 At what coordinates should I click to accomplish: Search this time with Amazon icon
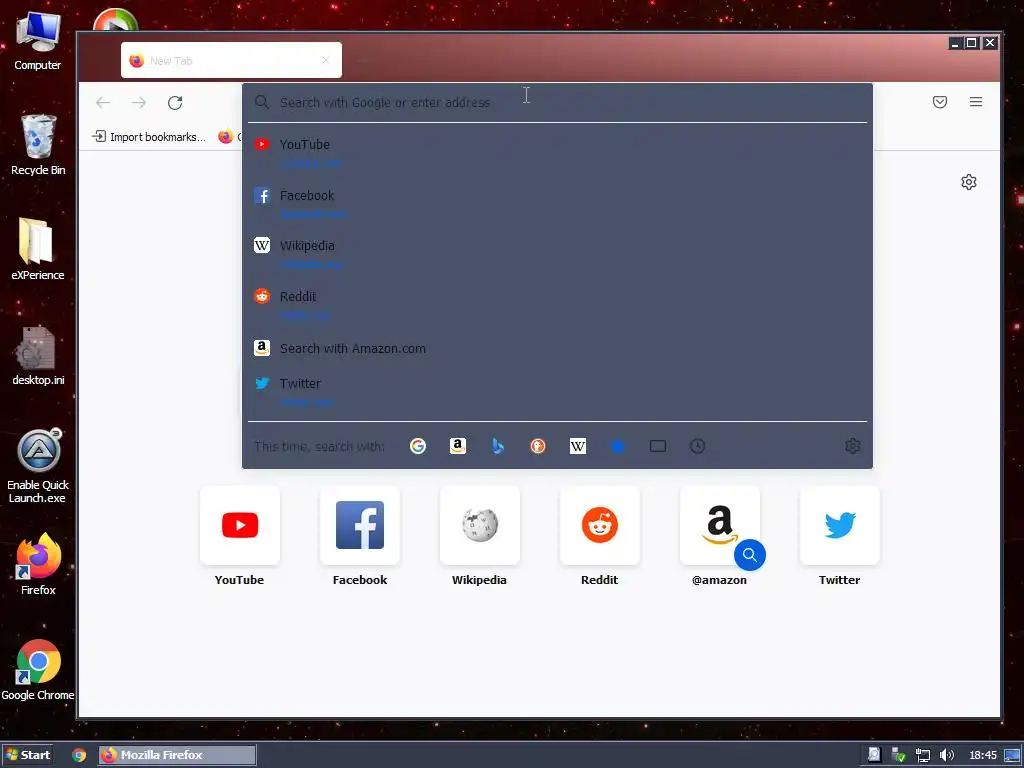click(458, 446)
